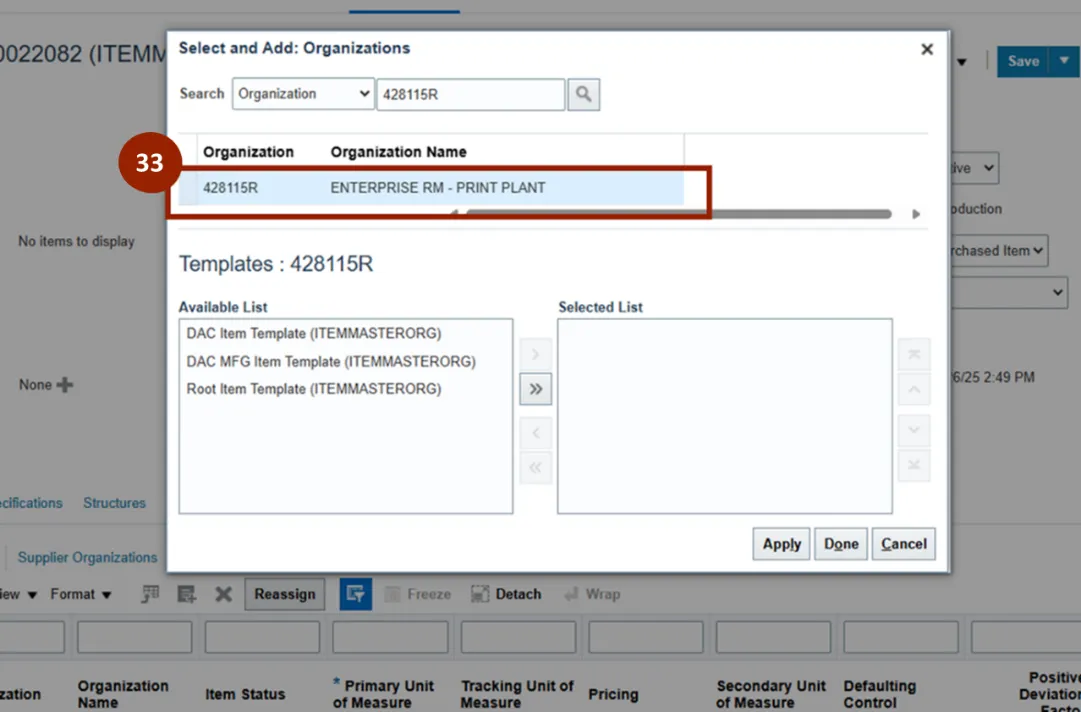Click the delete X icon in table toolbar

coord(223,594)
